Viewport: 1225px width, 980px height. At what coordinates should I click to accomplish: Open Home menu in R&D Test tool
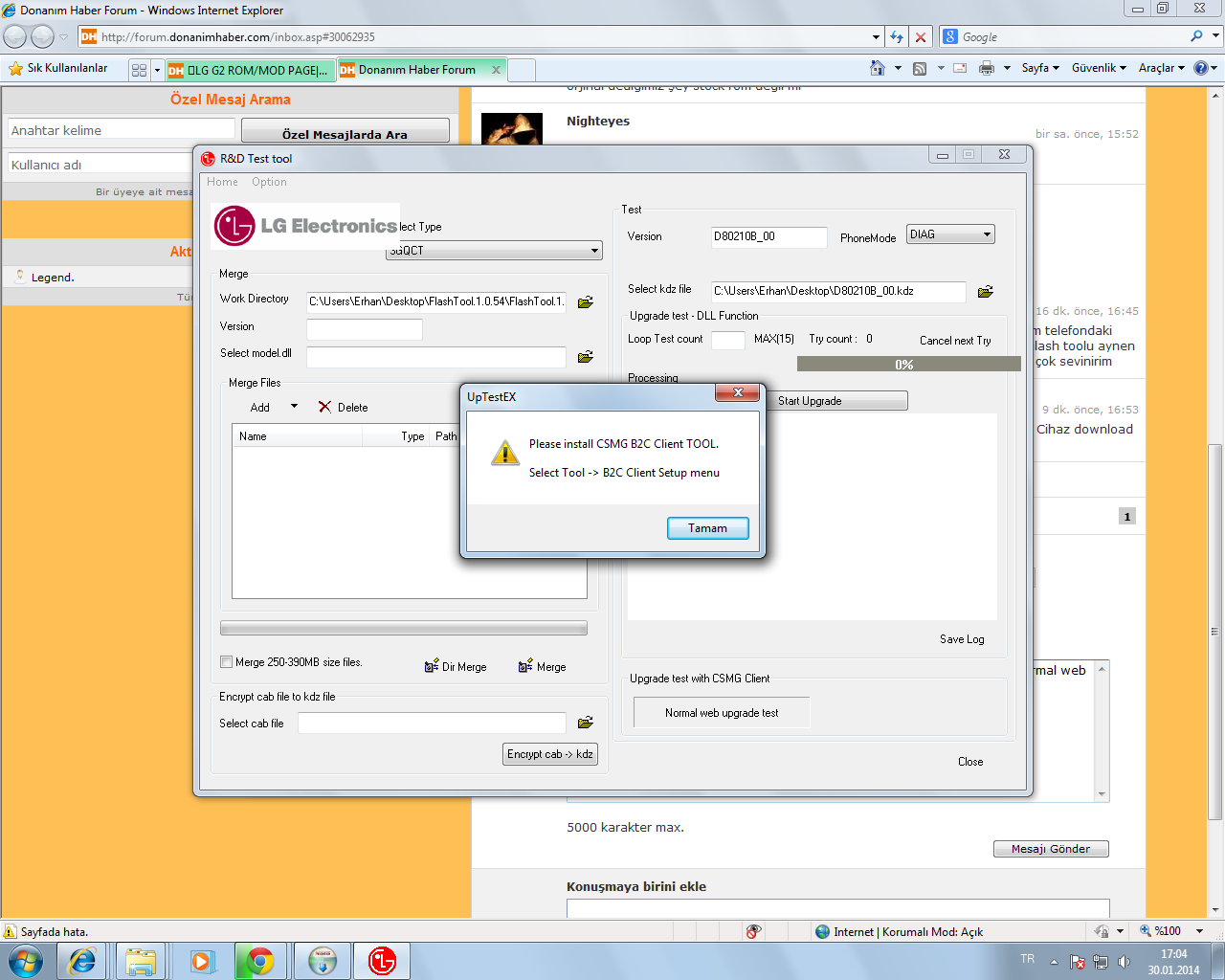click(222, 182)
